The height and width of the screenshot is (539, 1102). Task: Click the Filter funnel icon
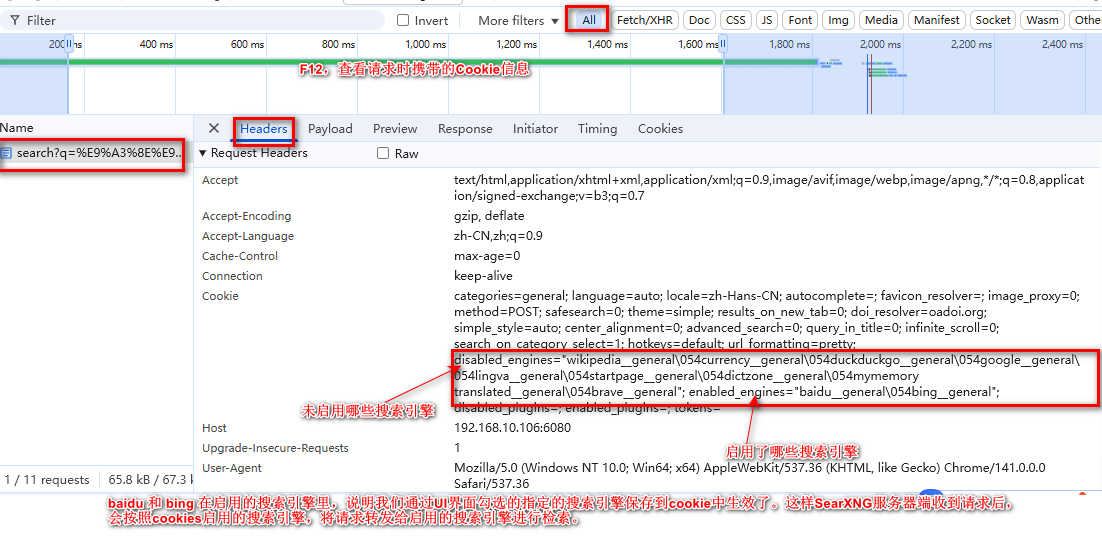pyautogui.click(x=15, y=21)
